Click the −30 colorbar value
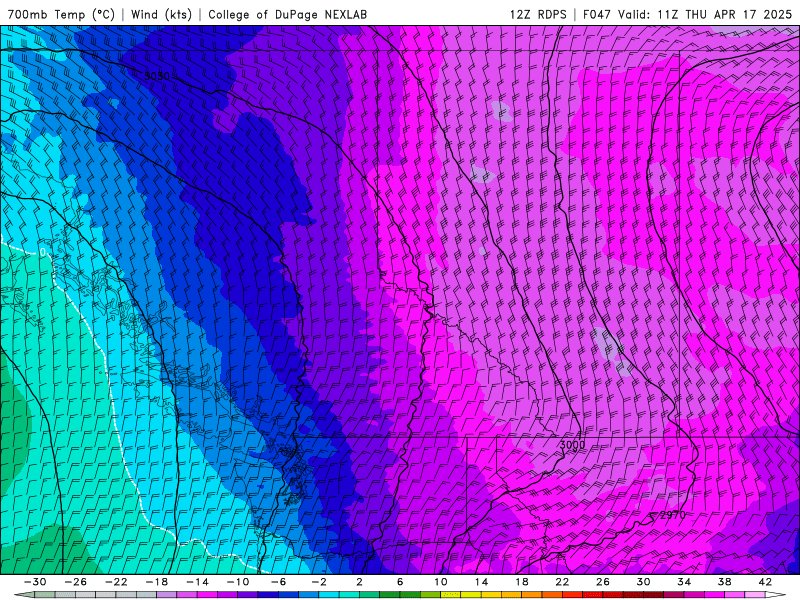 (35, 582)
